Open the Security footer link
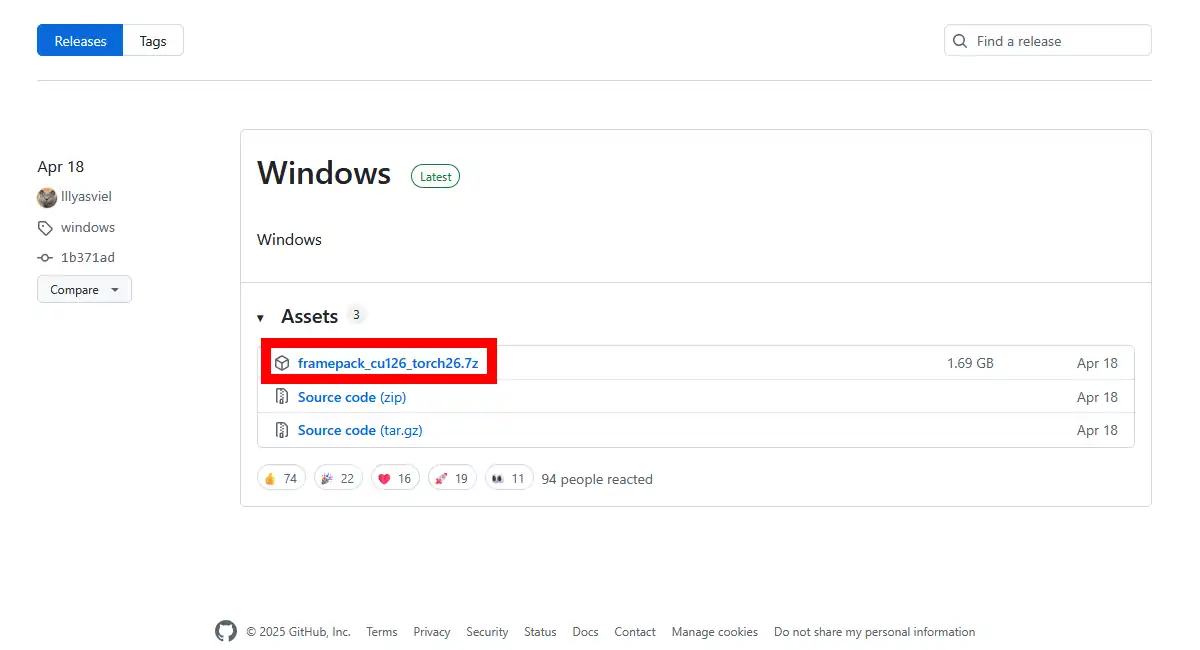The image size is (1200, 650). coord(487,632)
